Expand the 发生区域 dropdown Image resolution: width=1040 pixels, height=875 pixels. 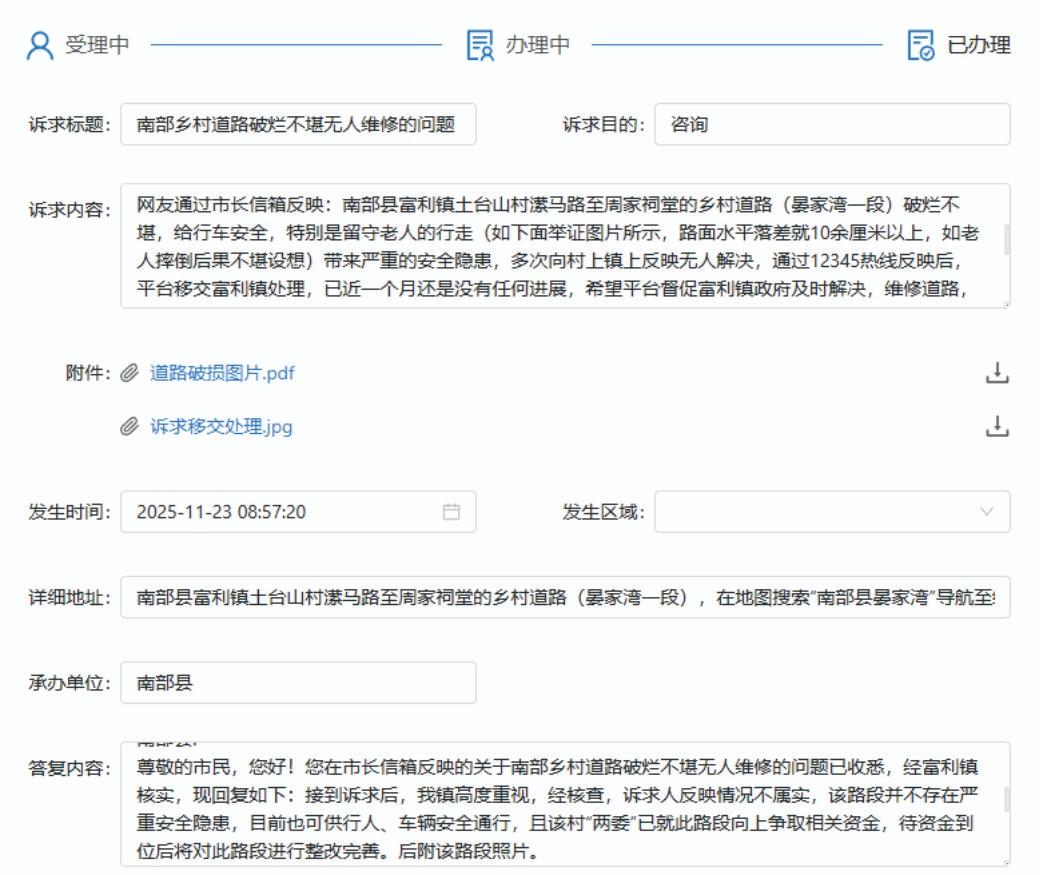987,512
